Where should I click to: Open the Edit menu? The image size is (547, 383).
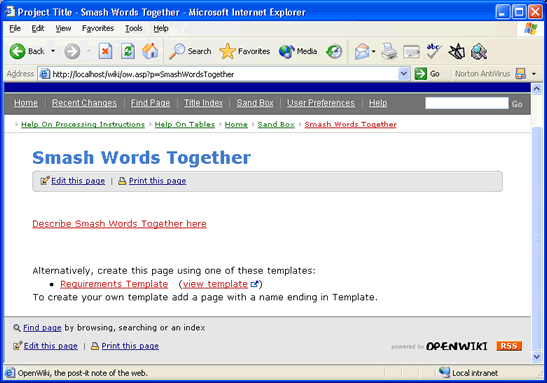tap(38, 28)
